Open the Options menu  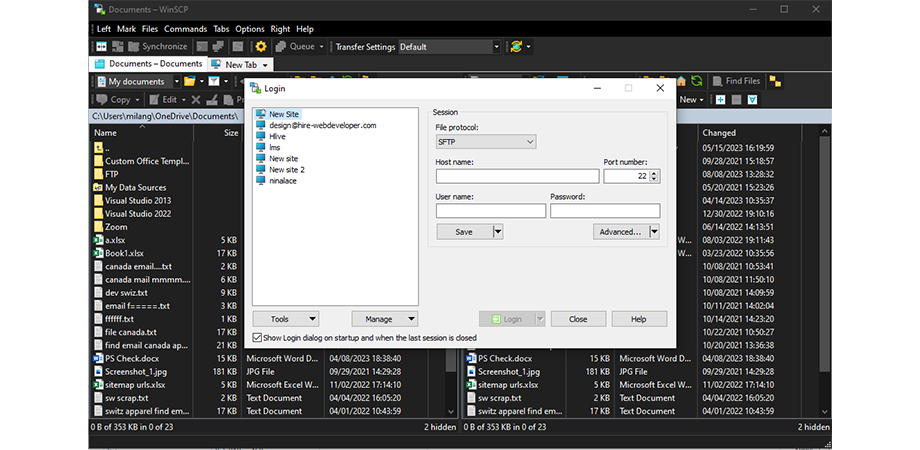click(x=250, y=29)
